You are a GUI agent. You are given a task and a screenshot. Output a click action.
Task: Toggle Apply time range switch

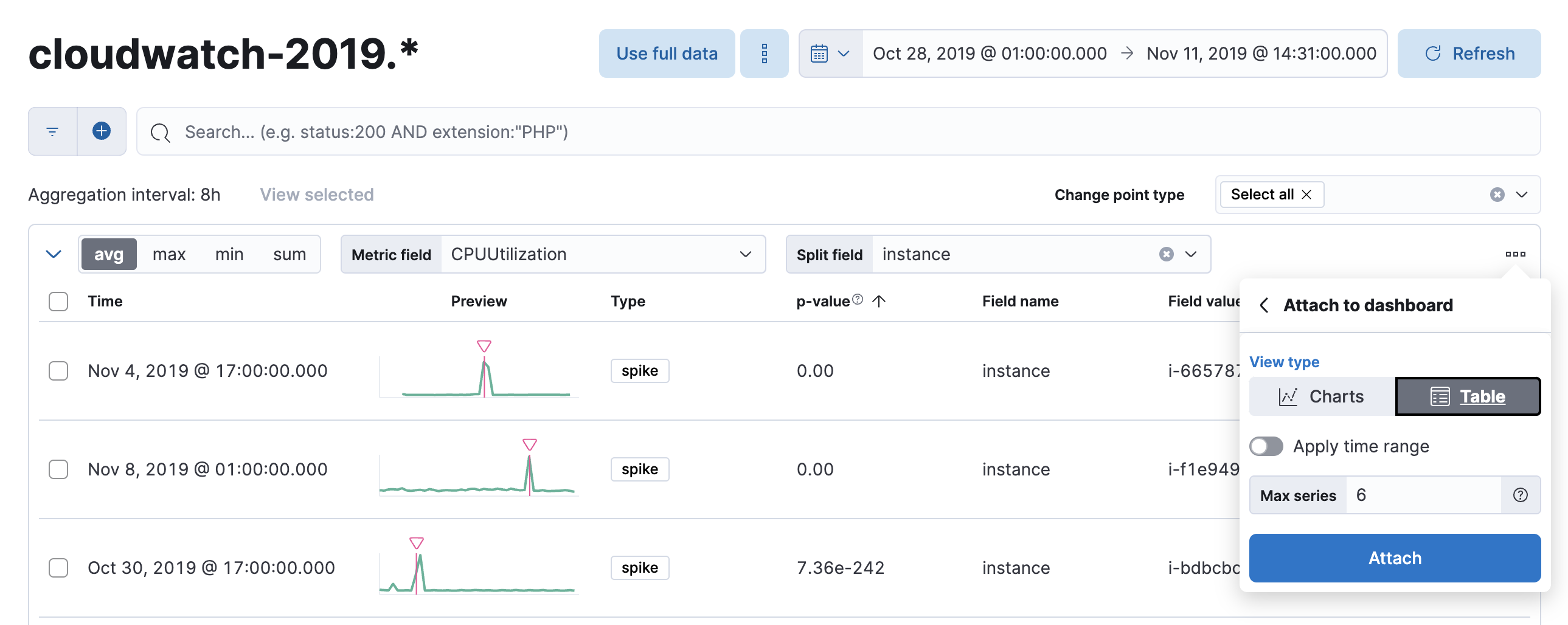1266,446
